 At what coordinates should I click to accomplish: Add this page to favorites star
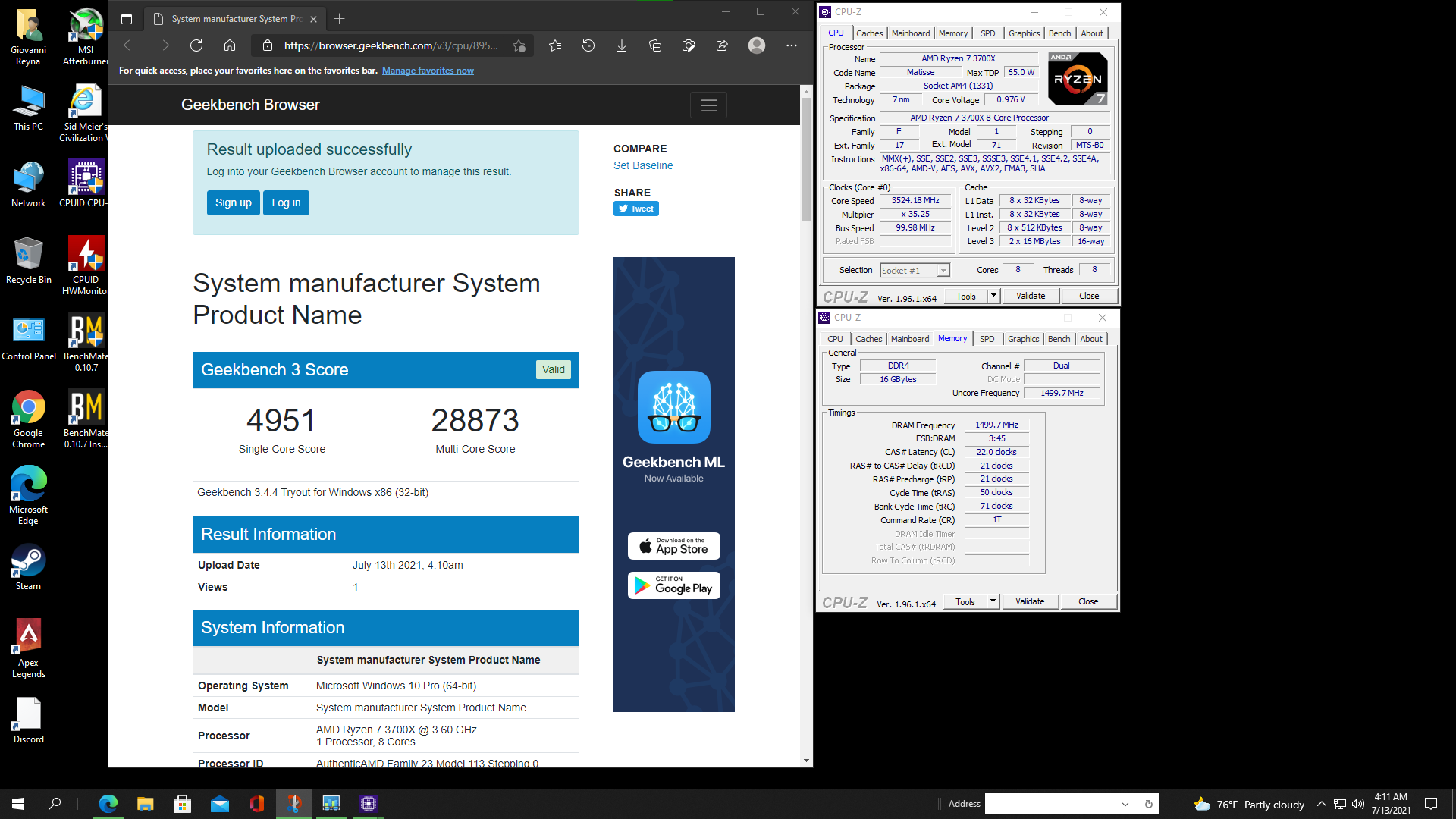point(519,45)
